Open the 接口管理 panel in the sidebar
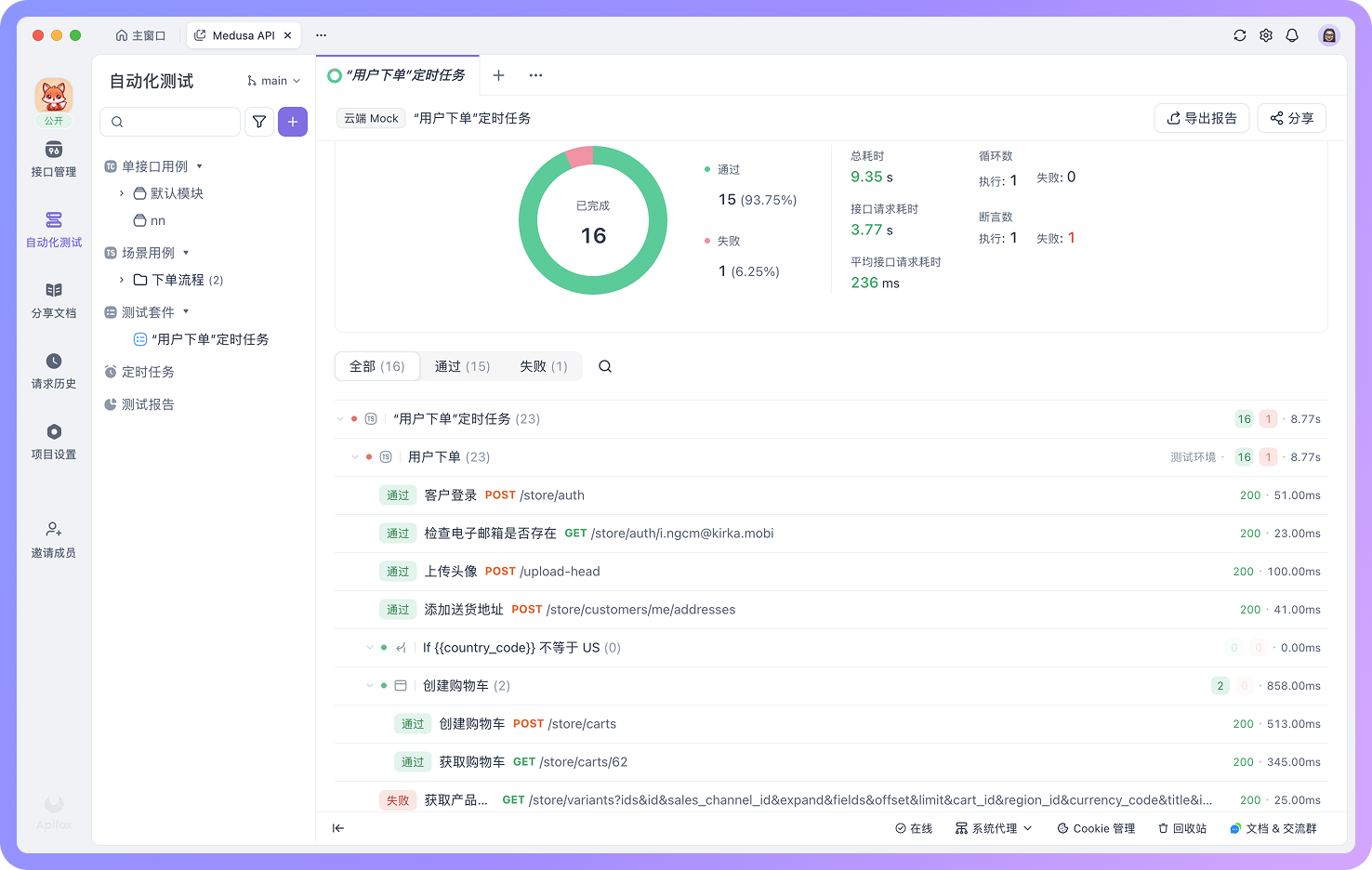Screen dimensions: 1372x870 [x=53, y=160]
